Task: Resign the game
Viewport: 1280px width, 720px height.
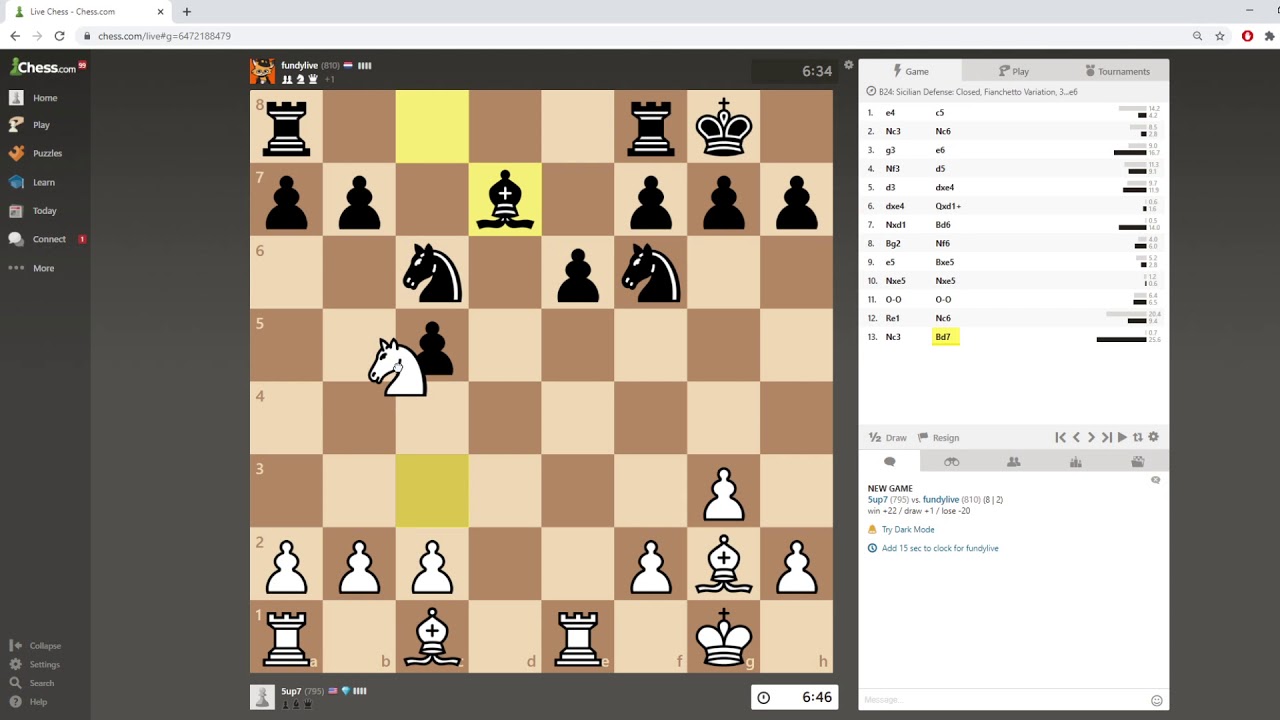Action: coord(938,437)
